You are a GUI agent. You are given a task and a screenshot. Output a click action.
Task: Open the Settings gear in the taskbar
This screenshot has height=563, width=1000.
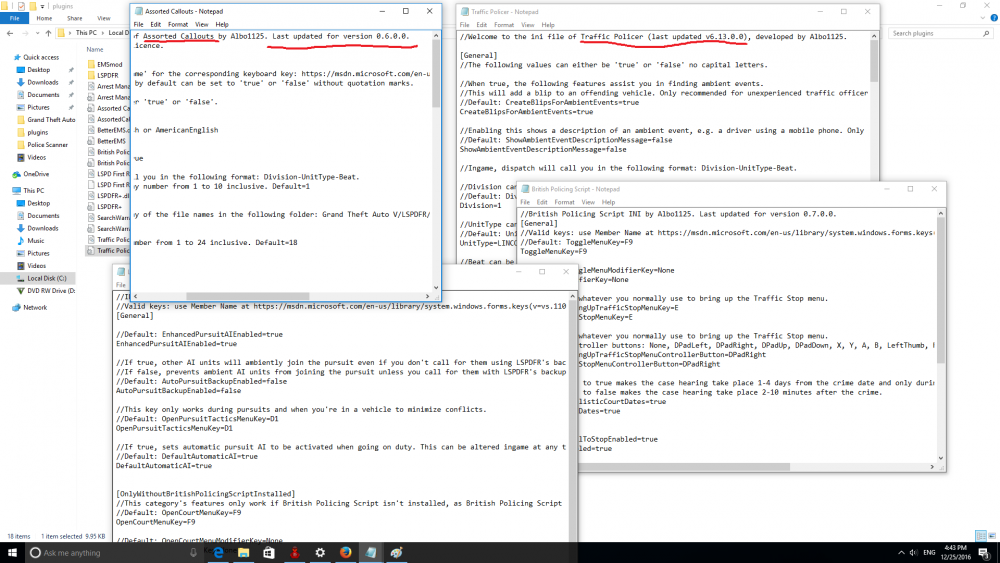(320, 552)
